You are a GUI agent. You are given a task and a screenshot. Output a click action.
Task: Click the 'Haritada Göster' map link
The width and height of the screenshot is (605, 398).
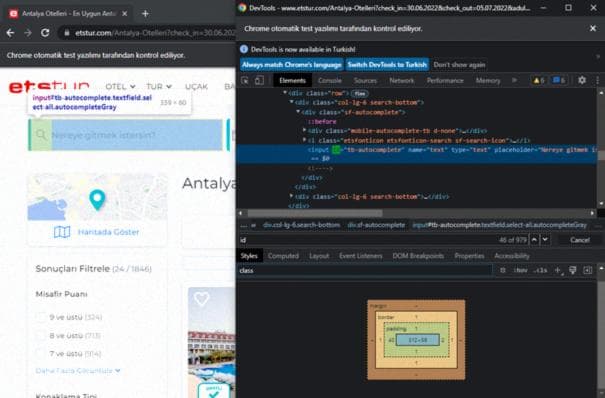108,232
